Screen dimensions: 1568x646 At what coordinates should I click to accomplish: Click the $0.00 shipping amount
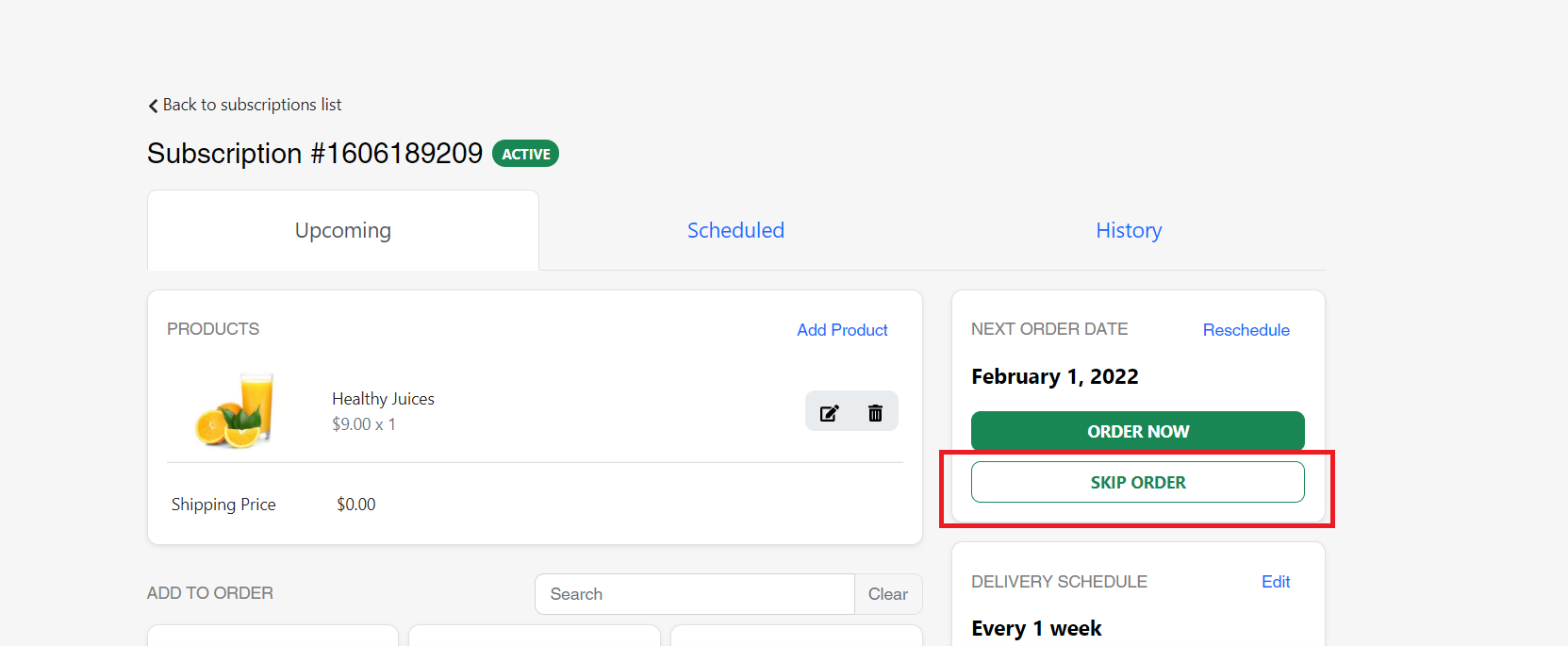pyautogui.click(x=356, y=505)
